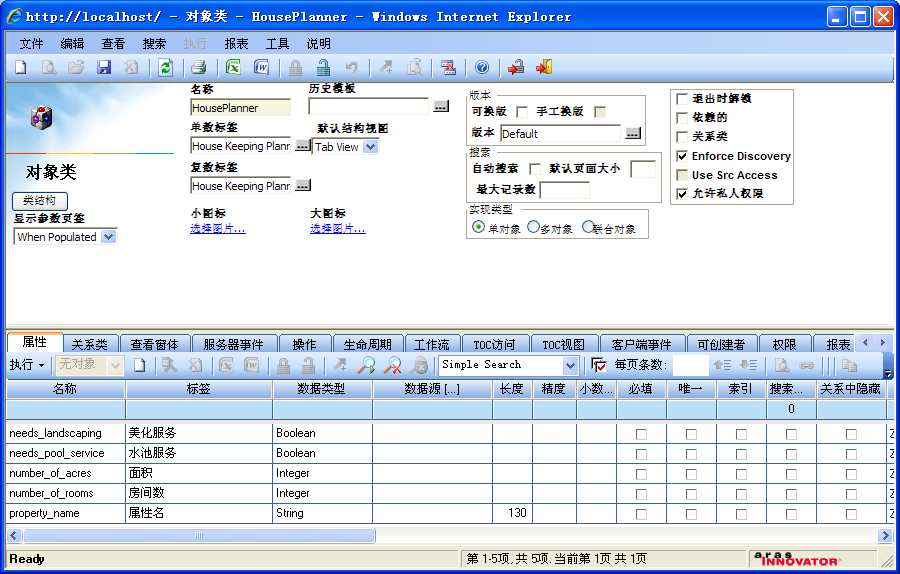Click 选择图片 link under 小图标
The height and width of the screenshot is (574, 900).
point(218,229)
